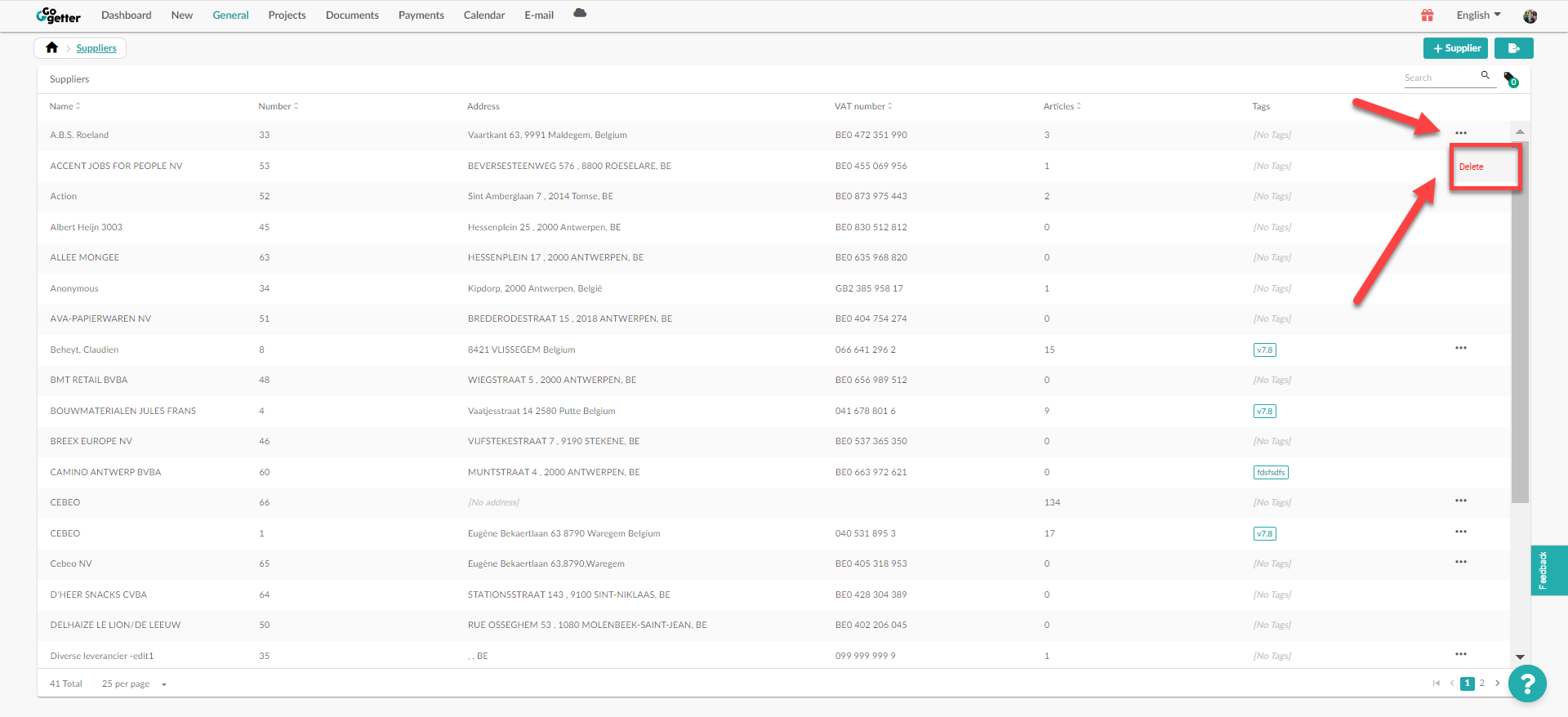1568x717 pixels.
Task: Open actions menu for A.B.S. Roeland
Action: click(x=1461, y=133)
